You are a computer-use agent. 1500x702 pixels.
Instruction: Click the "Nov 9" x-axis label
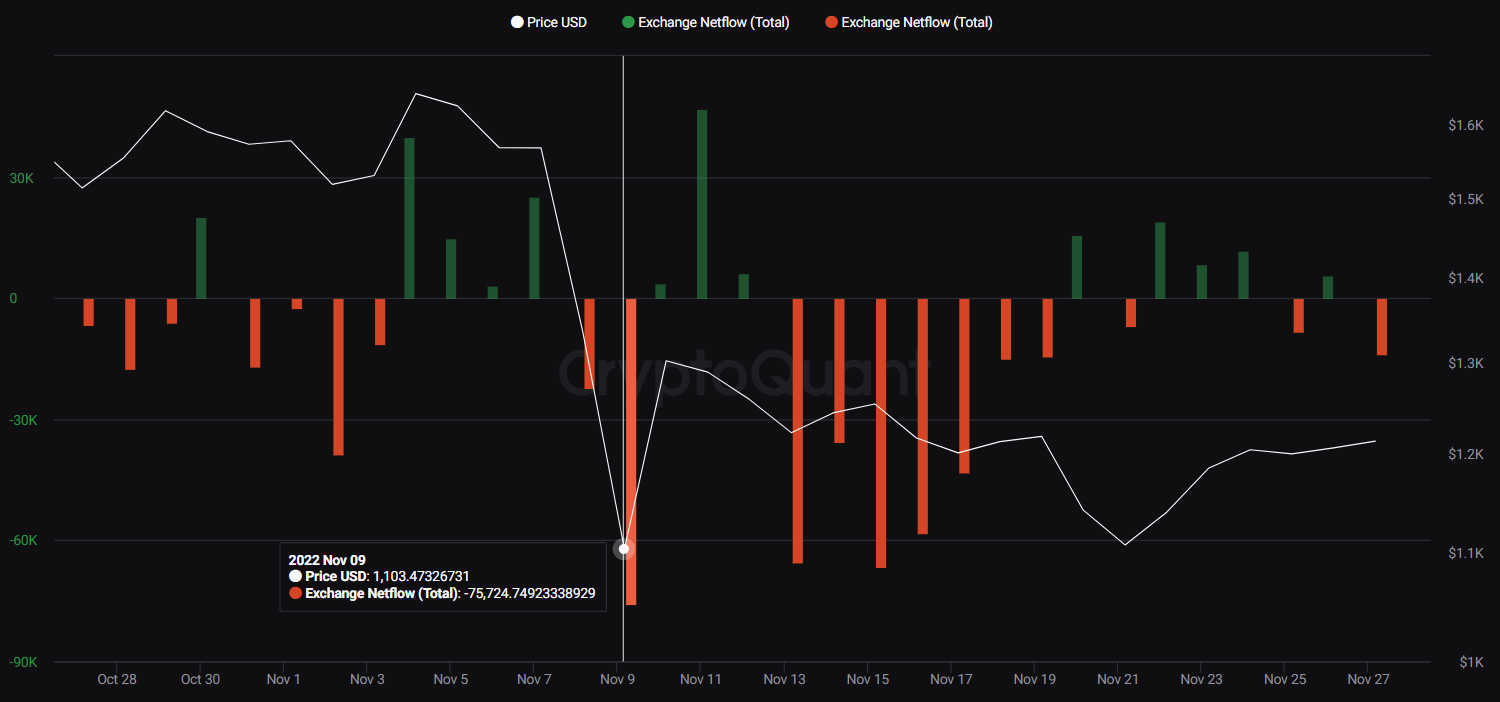point(617,680)
